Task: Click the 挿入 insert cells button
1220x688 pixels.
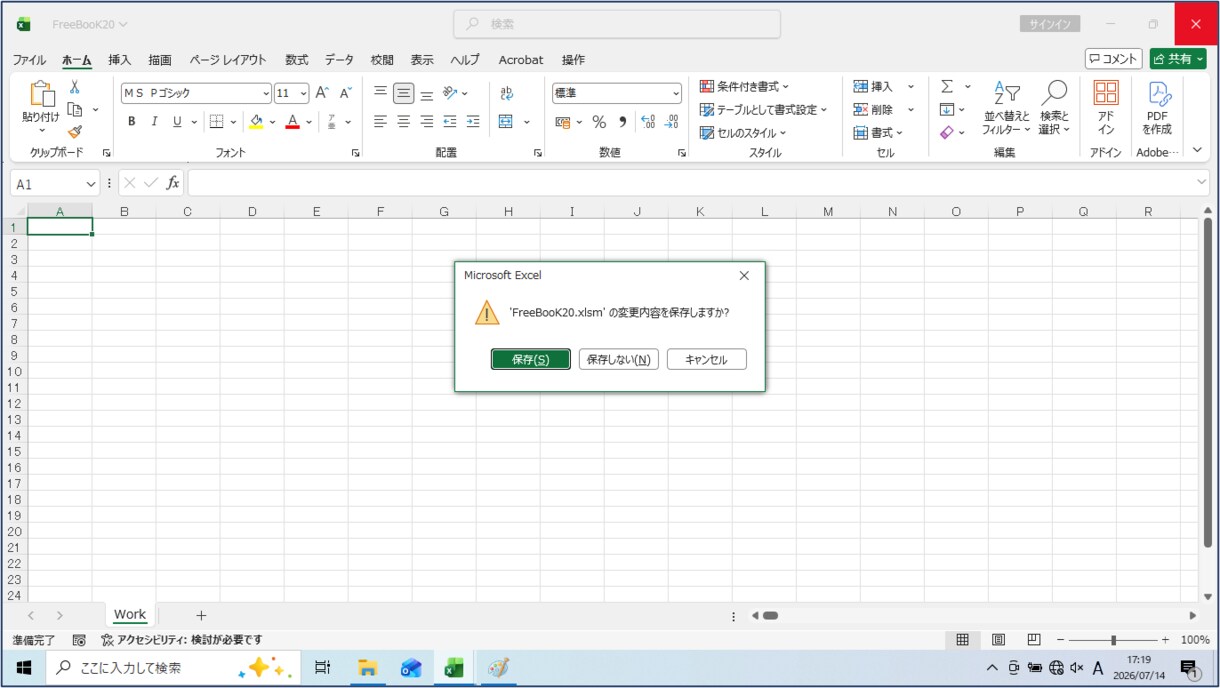Action: pos(873,87)
